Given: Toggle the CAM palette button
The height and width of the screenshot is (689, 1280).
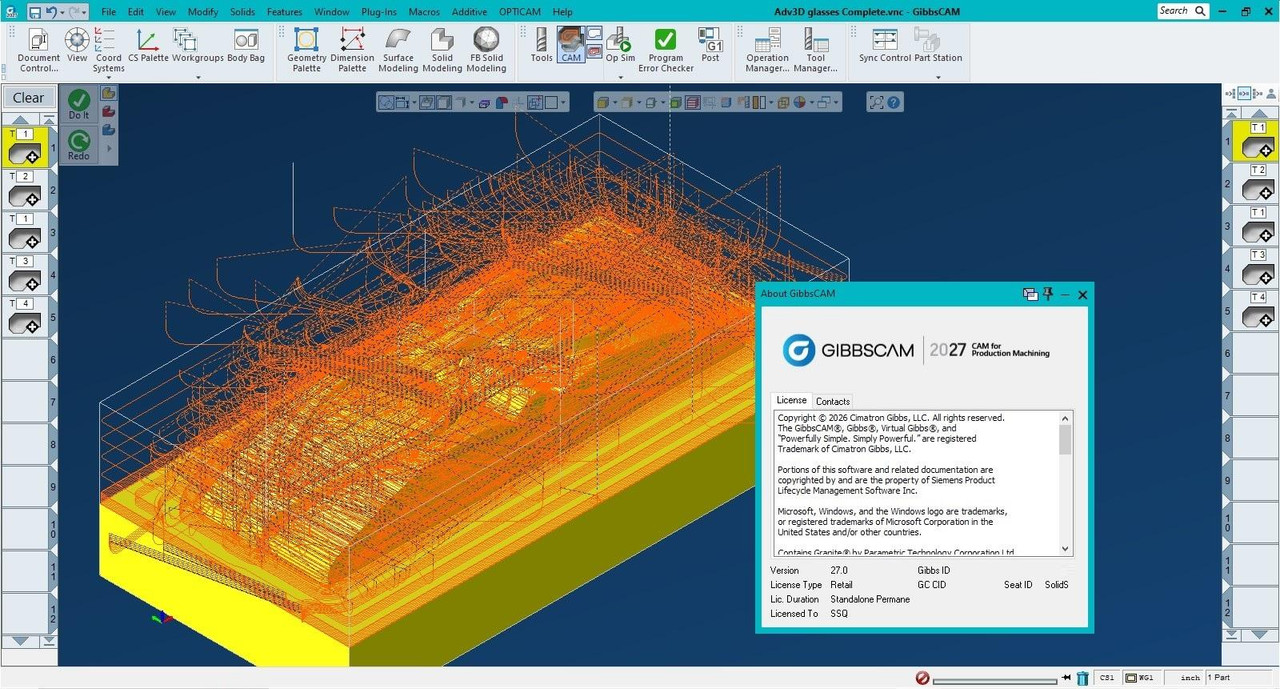Looking at the screenshot, I should point(571,45).
